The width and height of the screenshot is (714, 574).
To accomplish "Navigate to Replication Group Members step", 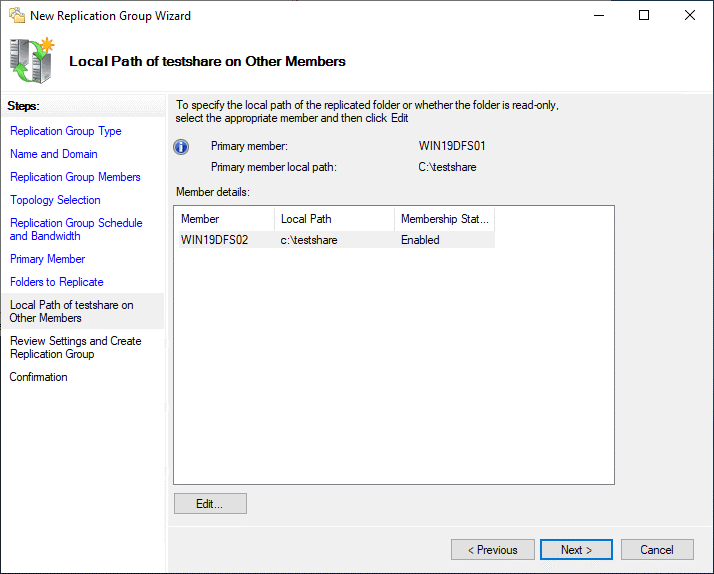I will pos(75,177).
